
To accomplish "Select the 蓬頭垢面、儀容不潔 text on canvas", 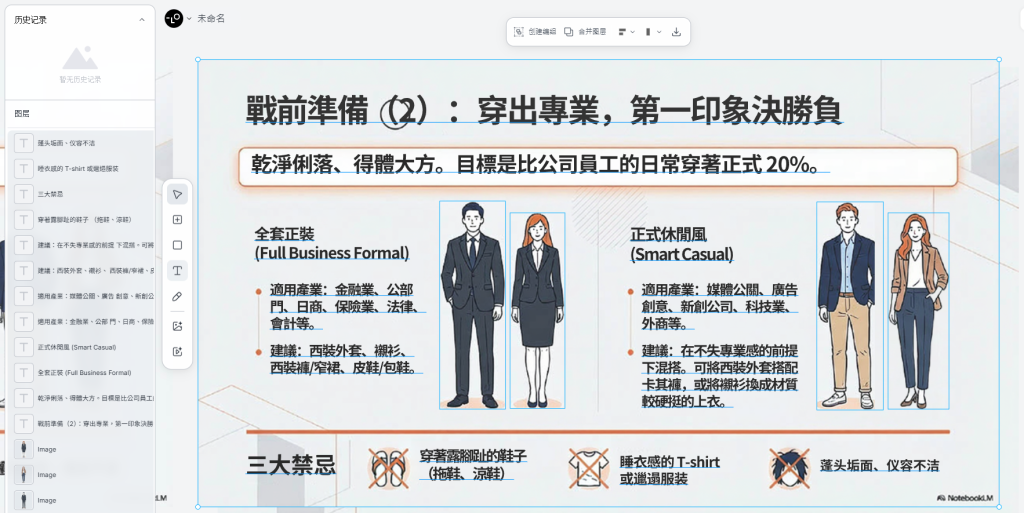I will pyautogui.click(x=880, y=465).
